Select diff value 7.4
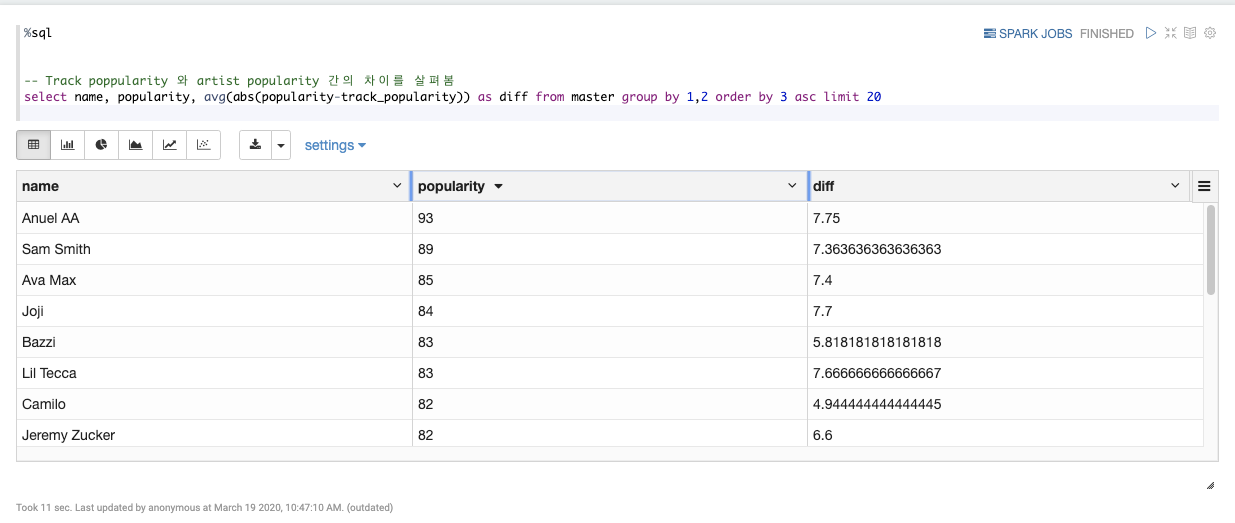This screenshot has height=523, width=1235. point(1005,280)
